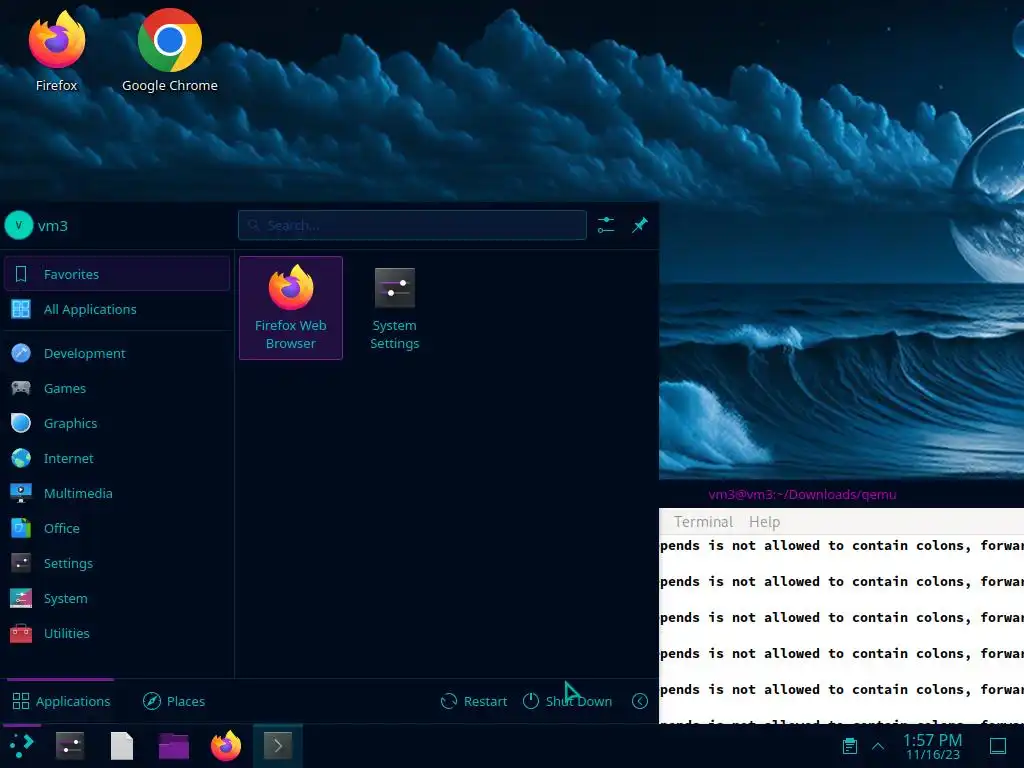Open launcher configure settings icon

606,225
